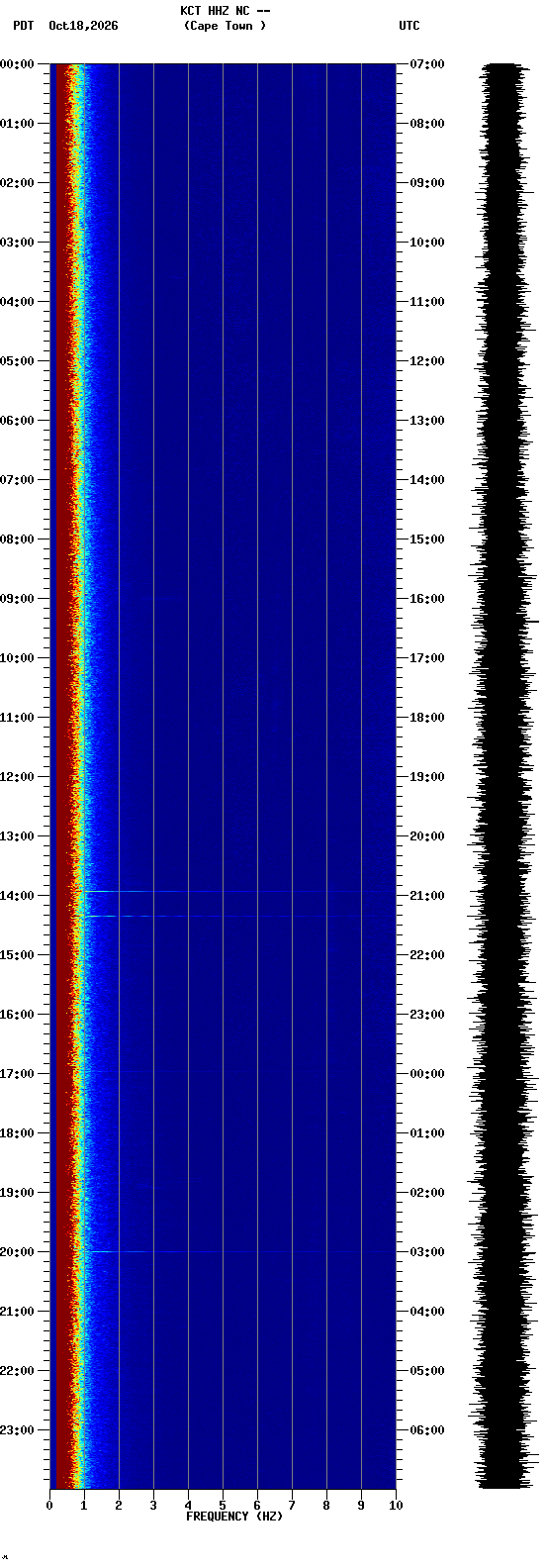
Task: Click the PDT axis label 10:00
Action: [17, 658]
